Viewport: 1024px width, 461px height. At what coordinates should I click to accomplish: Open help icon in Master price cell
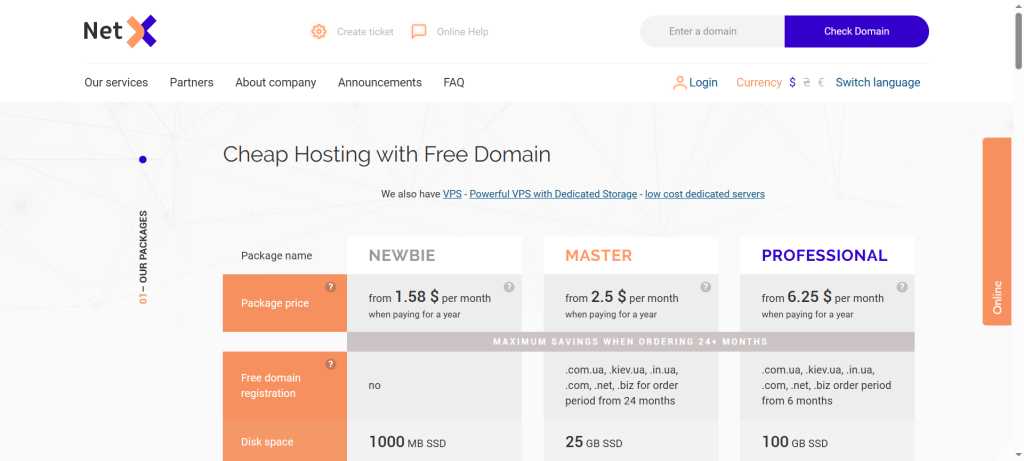coord(705,287)
